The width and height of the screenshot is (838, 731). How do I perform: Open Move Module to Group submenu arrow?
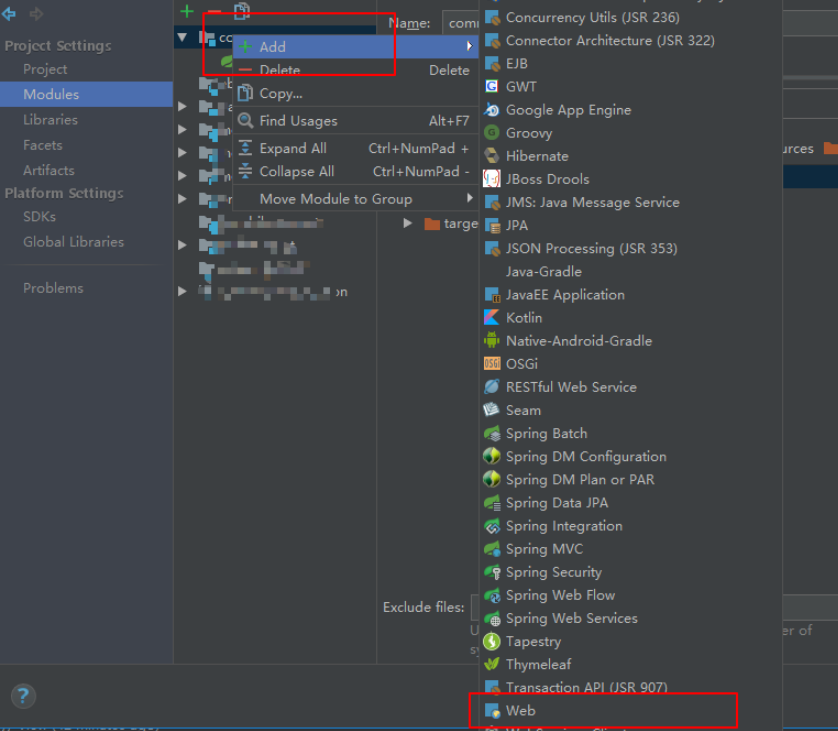(x=469, y=198)
